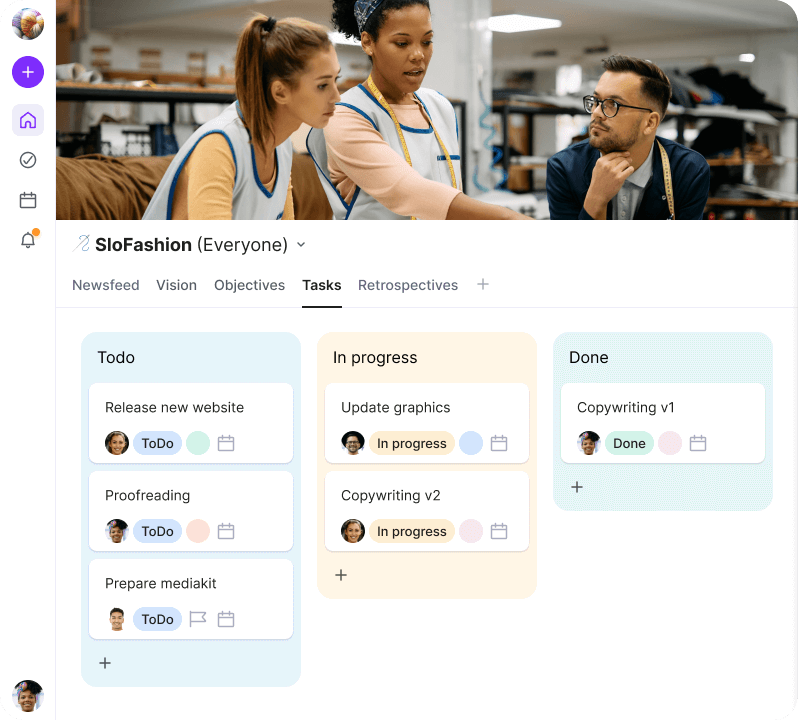798x720 pixels.
Task: Open the Home icon in sidebar
Action: (28, 120)
